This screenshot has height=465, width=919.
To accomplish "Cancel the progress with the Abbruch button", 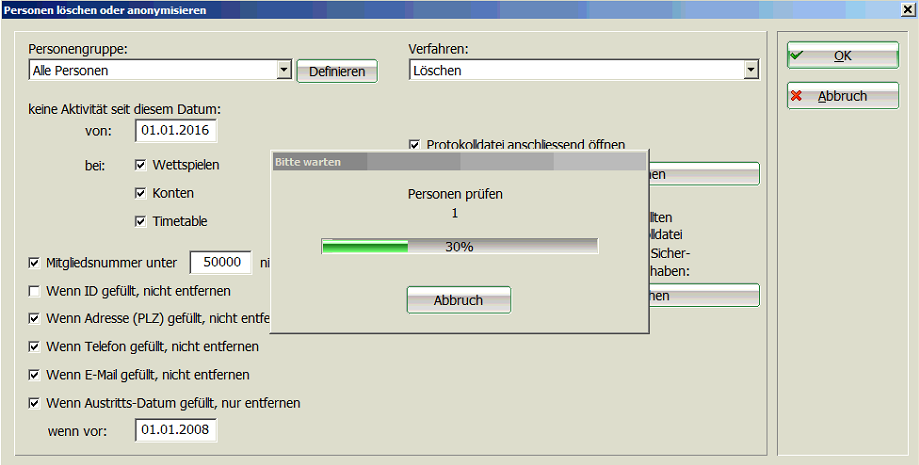I will click(x=458, y=300).
